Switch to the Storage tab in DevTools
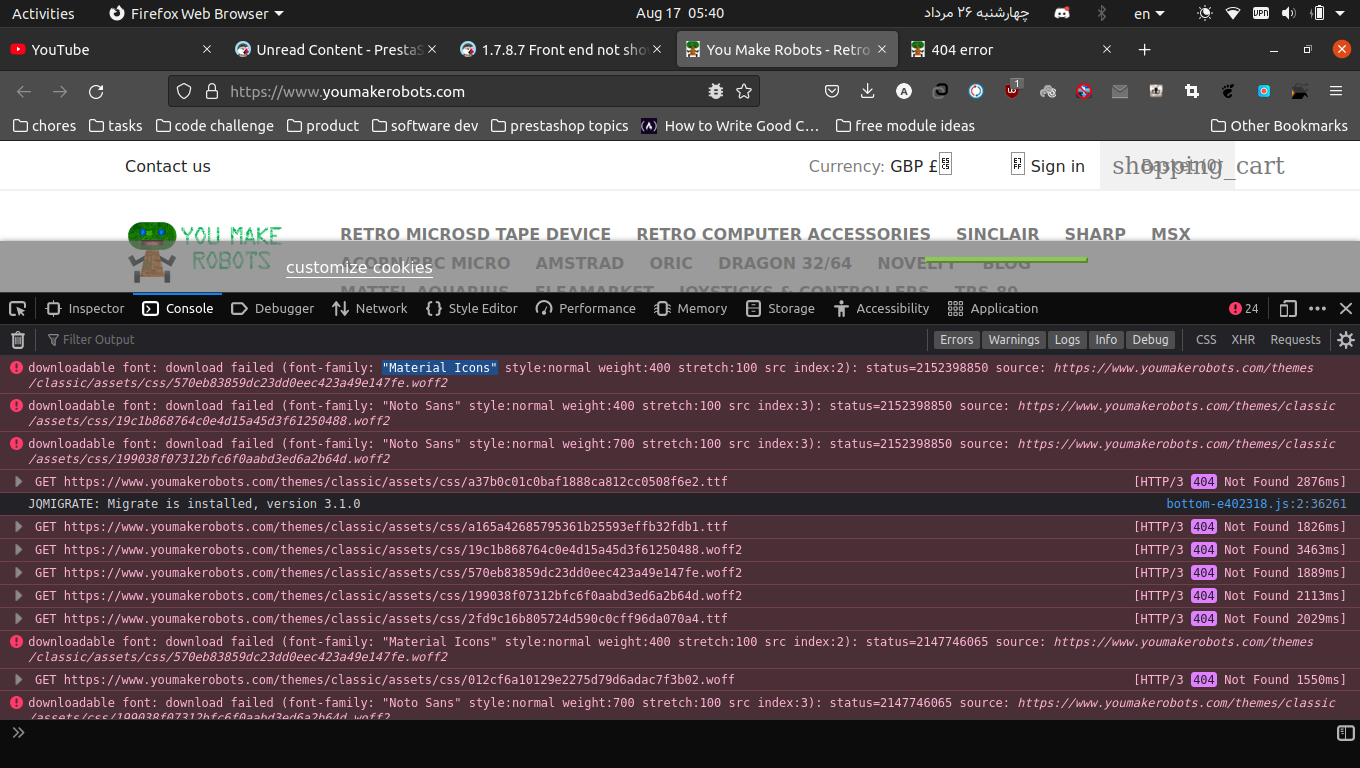This screenshot has height=768, width=1360. point(780,308)
